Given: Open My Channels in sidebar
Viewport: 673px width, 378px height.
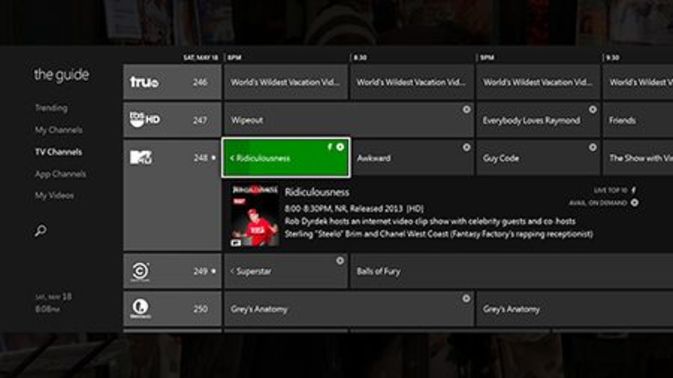Looking at the screenshot, I should coord(58,130).
